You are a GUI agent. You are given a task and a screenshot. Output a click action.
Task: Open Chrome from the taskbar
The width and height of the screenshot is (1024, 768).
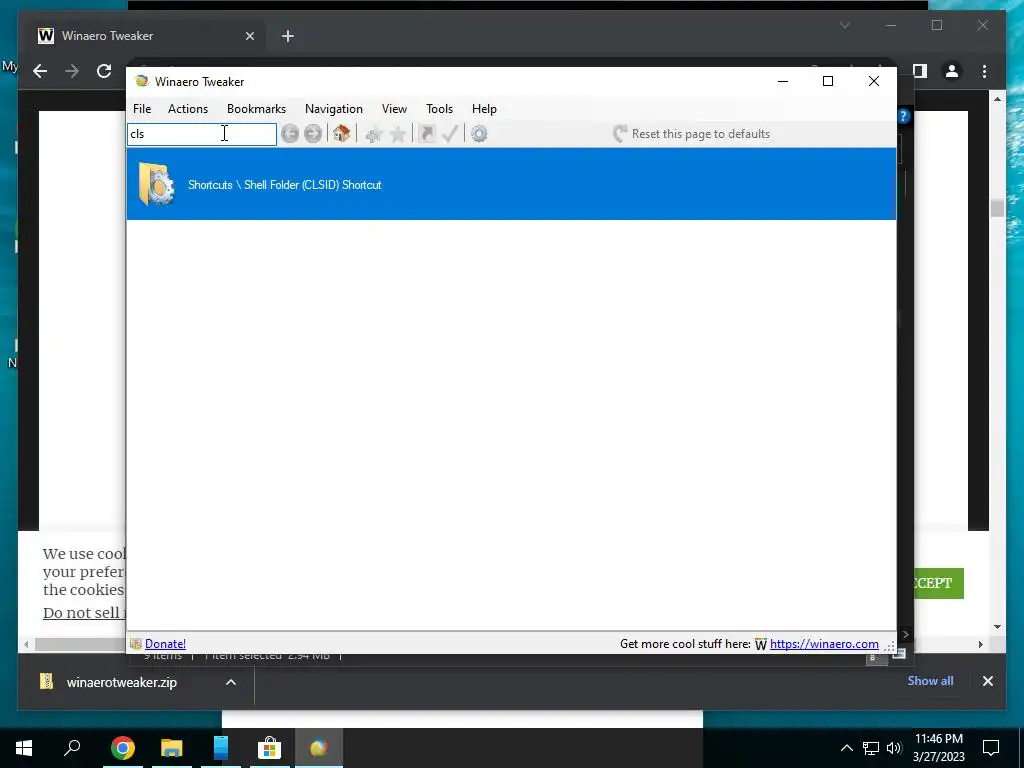[123, 748]
